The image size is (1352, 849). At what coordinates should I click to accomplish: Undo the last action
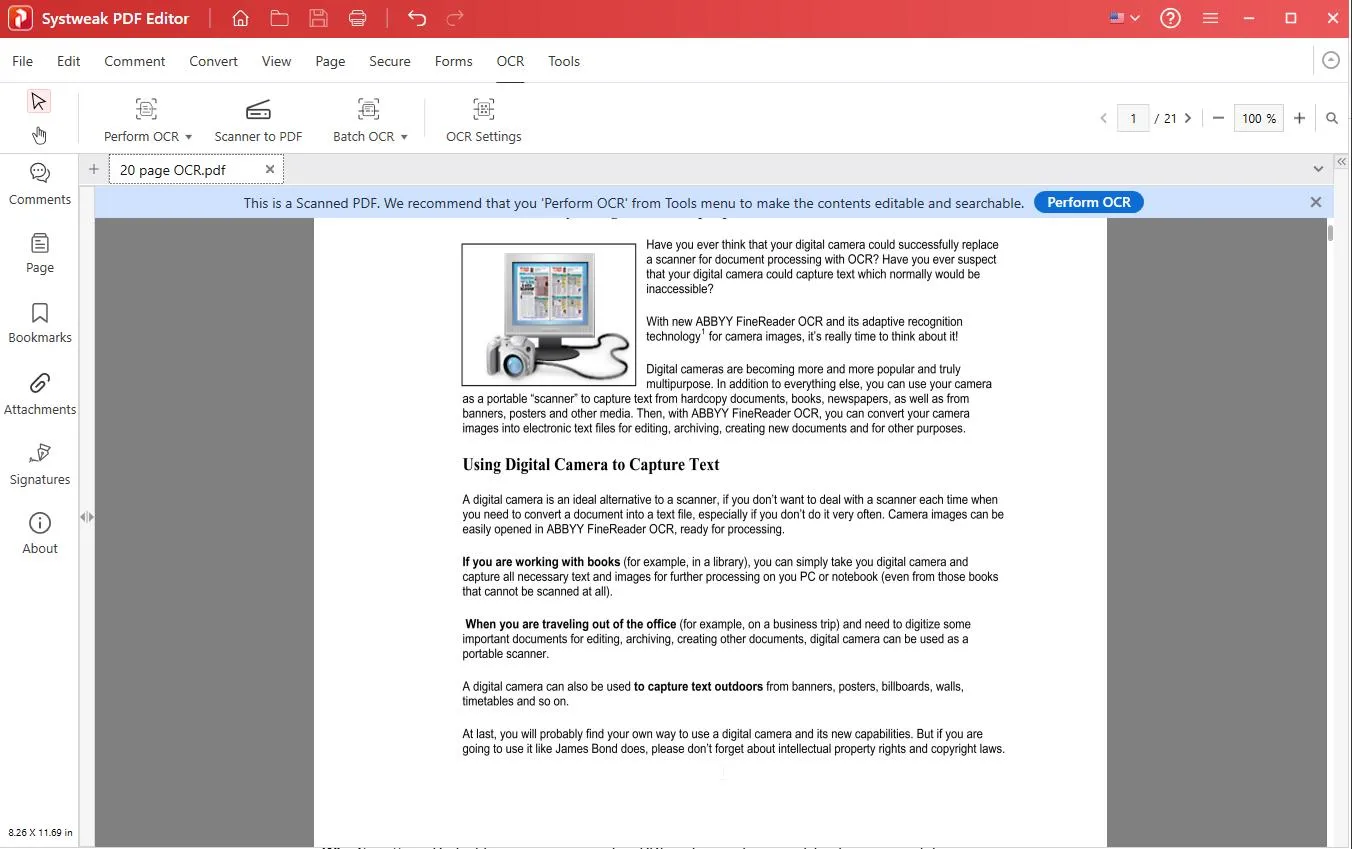coord(417,19)
